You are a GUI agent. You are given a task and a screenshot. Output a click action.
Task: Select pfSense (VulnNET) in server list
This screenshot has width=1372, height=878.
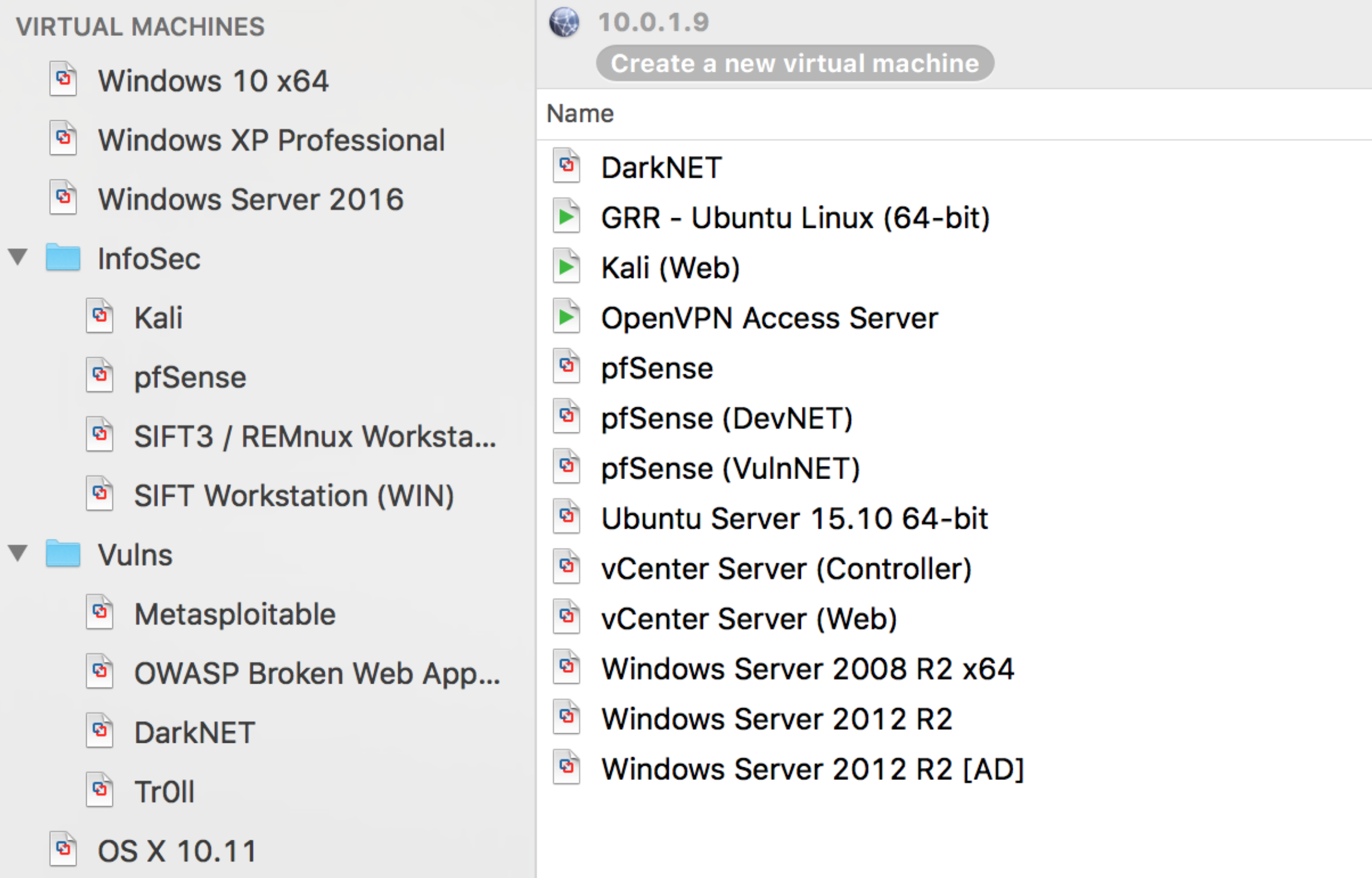(x=730, y=468)
